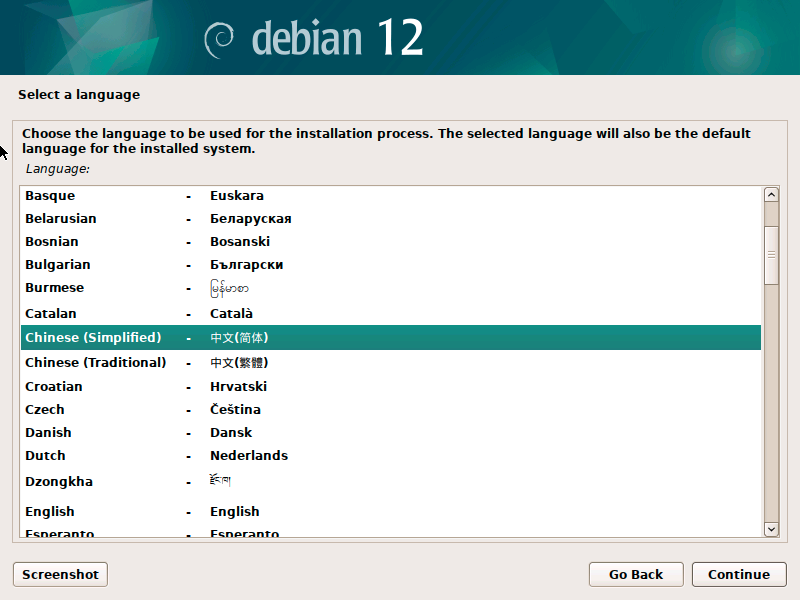This screenshot has height=600, width=800.
Task: Grab the language list scrollbar thumb
Action: [x=771, y=255]
